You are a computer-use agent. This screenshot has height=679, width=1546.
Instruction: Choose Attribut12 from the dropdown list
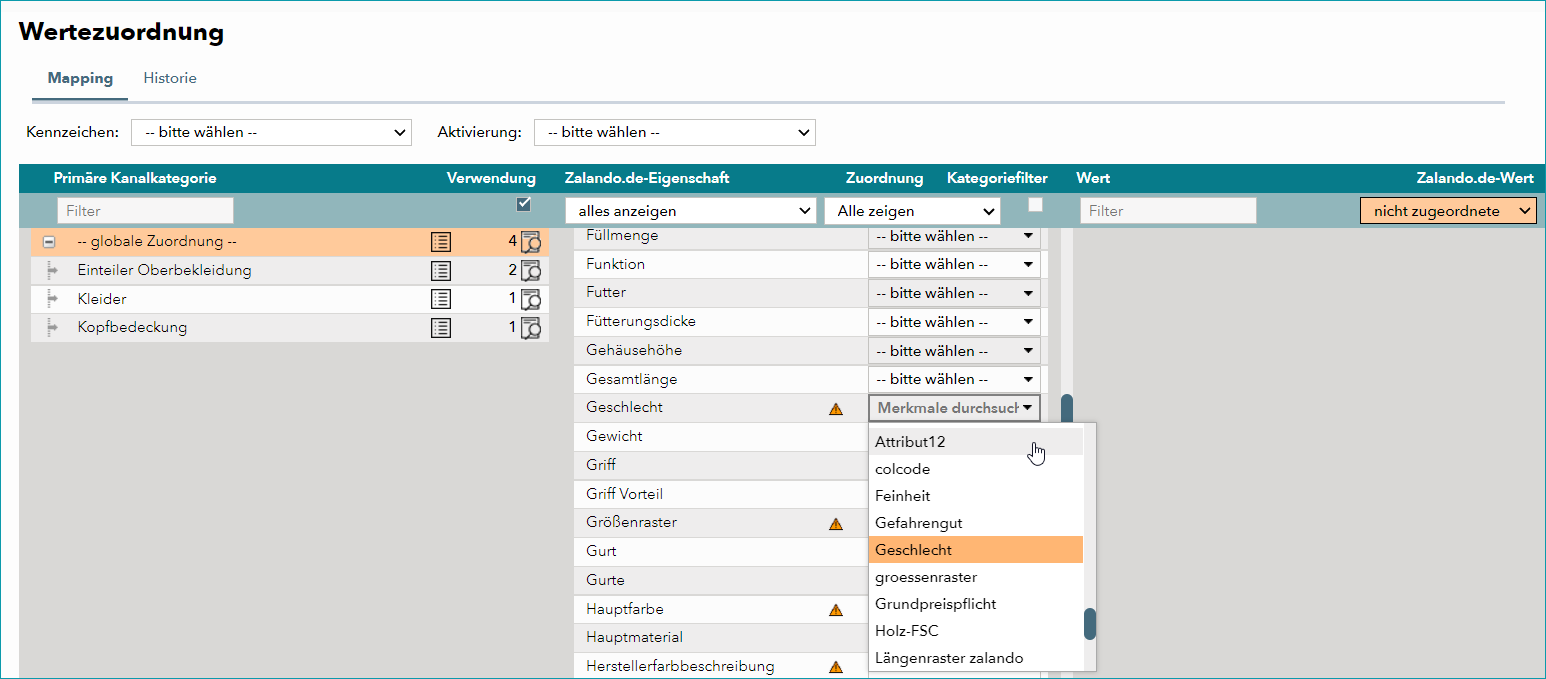tap(976, 442)
